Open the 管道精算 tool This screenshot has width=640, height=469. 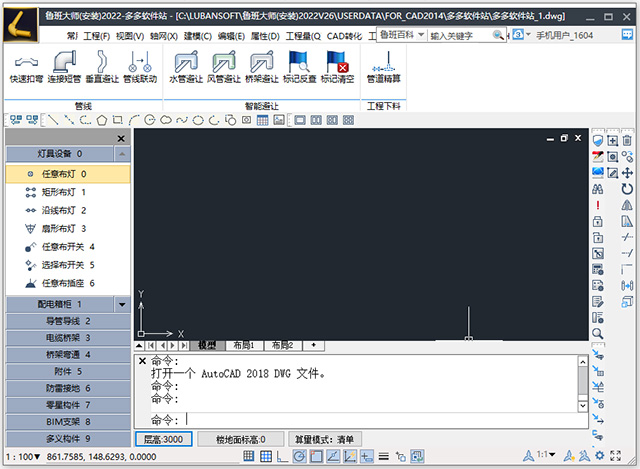point(384,67)
